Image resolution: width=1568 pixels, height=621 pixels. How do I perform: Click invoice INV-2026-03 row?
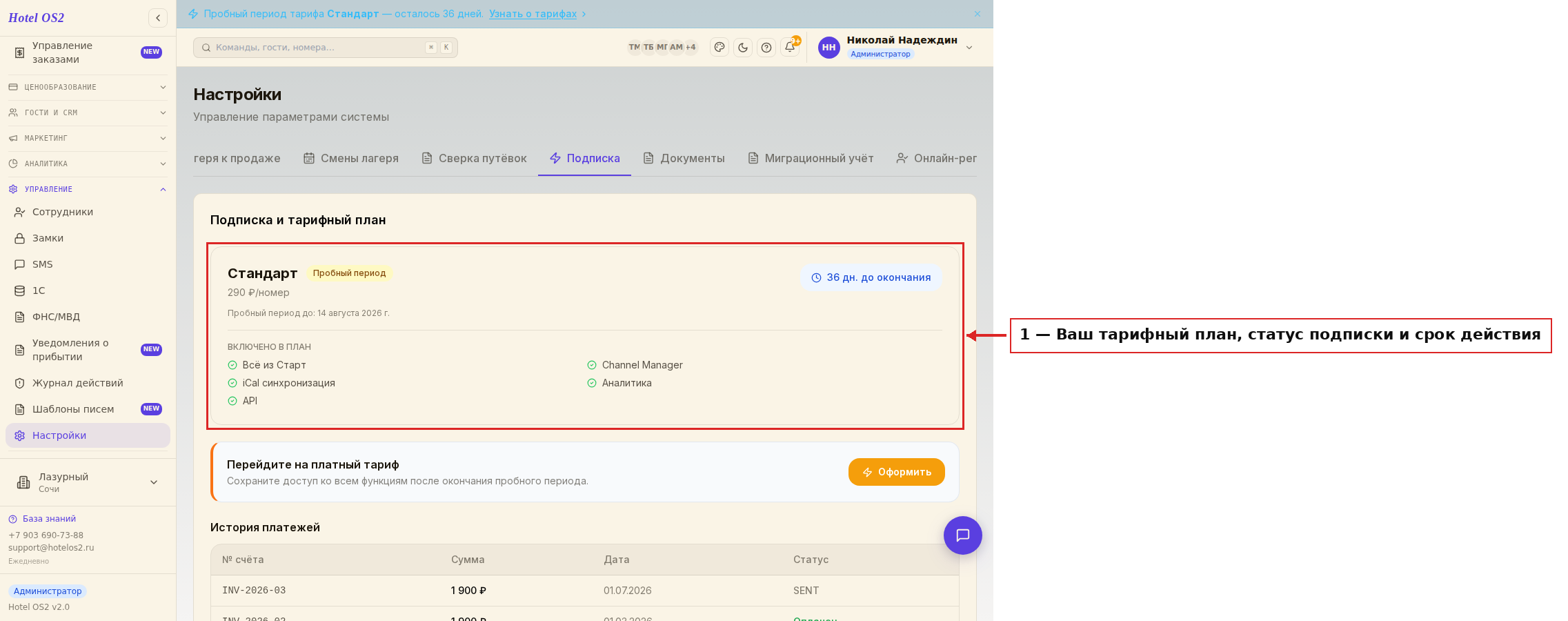click(x=585, y=591)
